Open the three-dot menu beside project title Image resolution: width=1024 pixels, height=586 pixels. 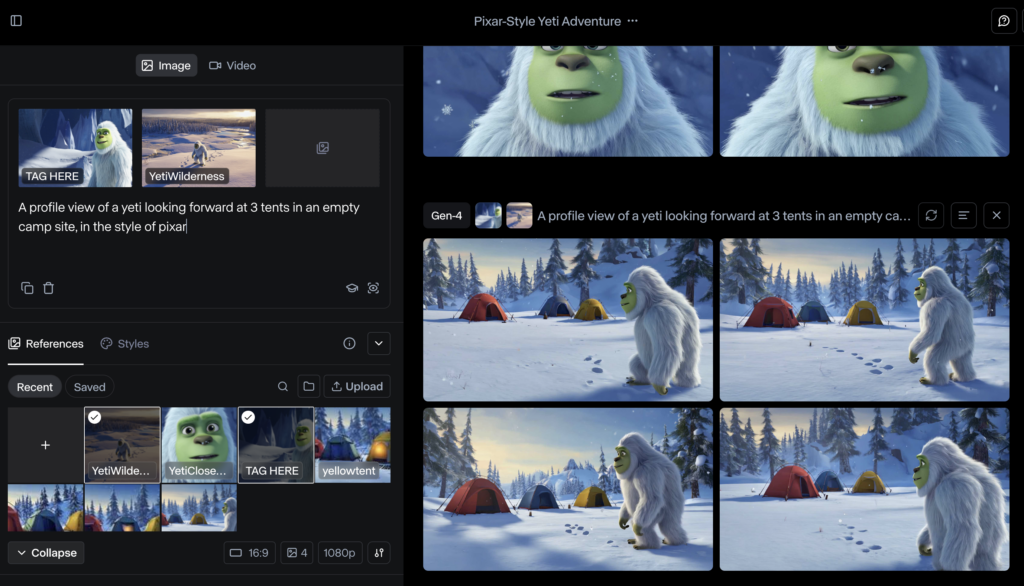(x=632, y=21)
